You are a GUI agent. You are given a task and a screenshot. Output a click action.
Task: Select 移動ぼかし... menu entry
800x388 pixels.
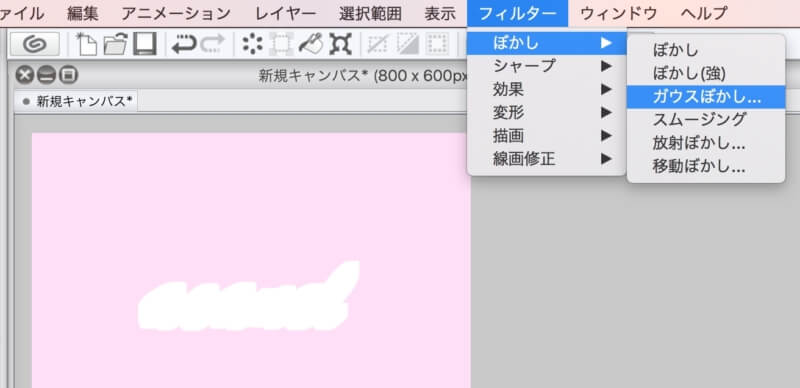pyautogui.click(x=706, y=166)
